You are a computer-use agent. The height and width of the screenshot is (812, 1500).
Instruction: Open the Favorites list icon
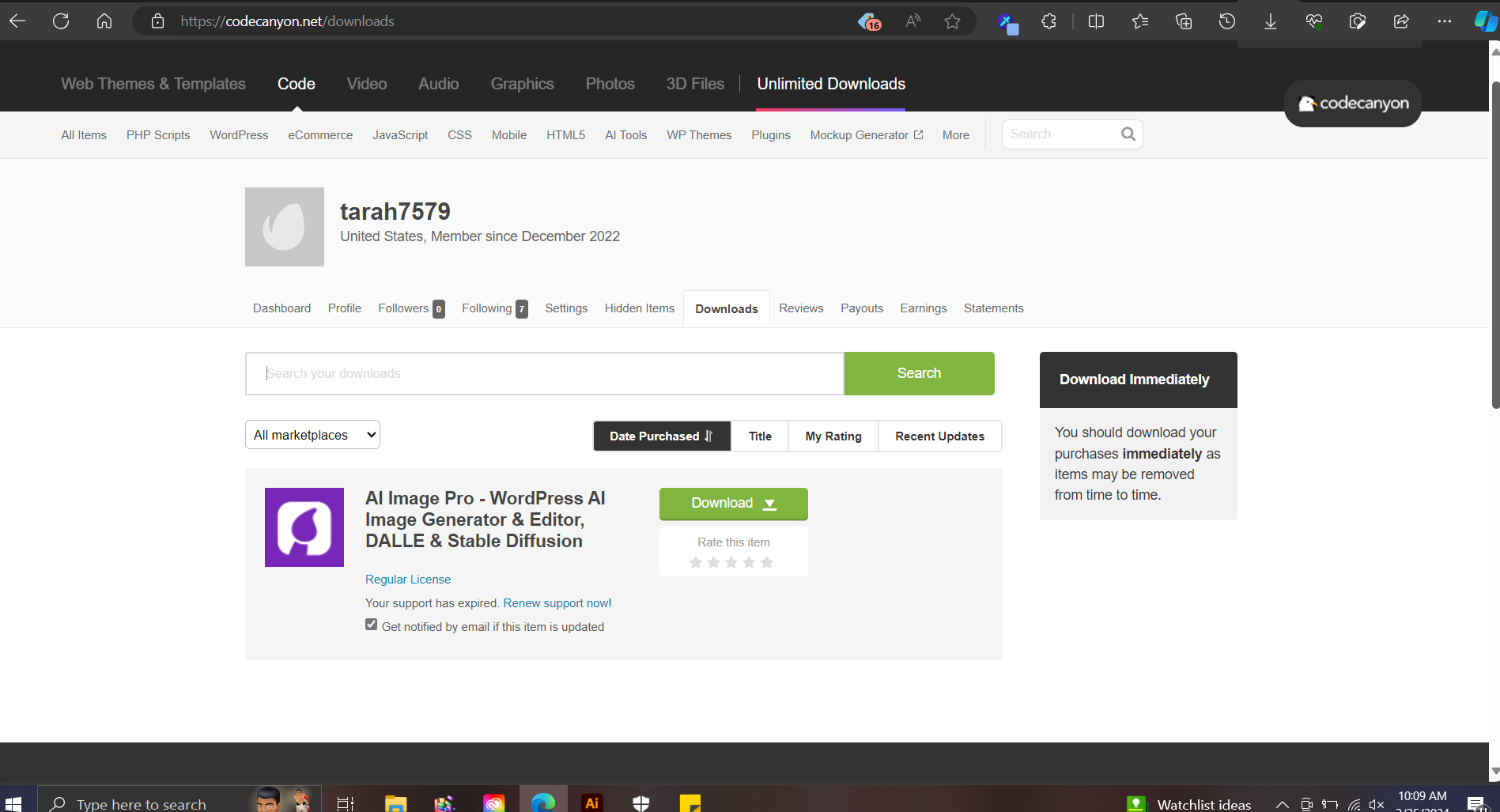point(1140,21)
